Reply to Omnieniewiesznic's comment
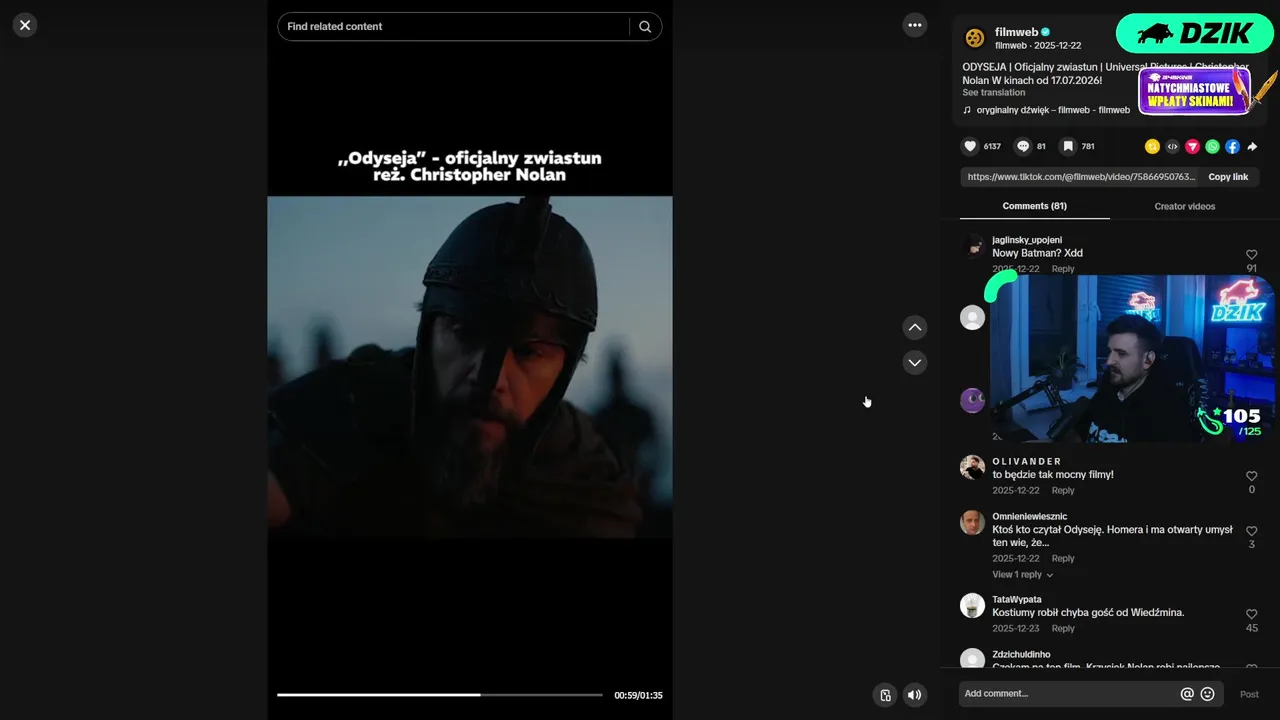Image resolution: width=1280 pixels, height=720 pixels. (x=1063, y=558)
